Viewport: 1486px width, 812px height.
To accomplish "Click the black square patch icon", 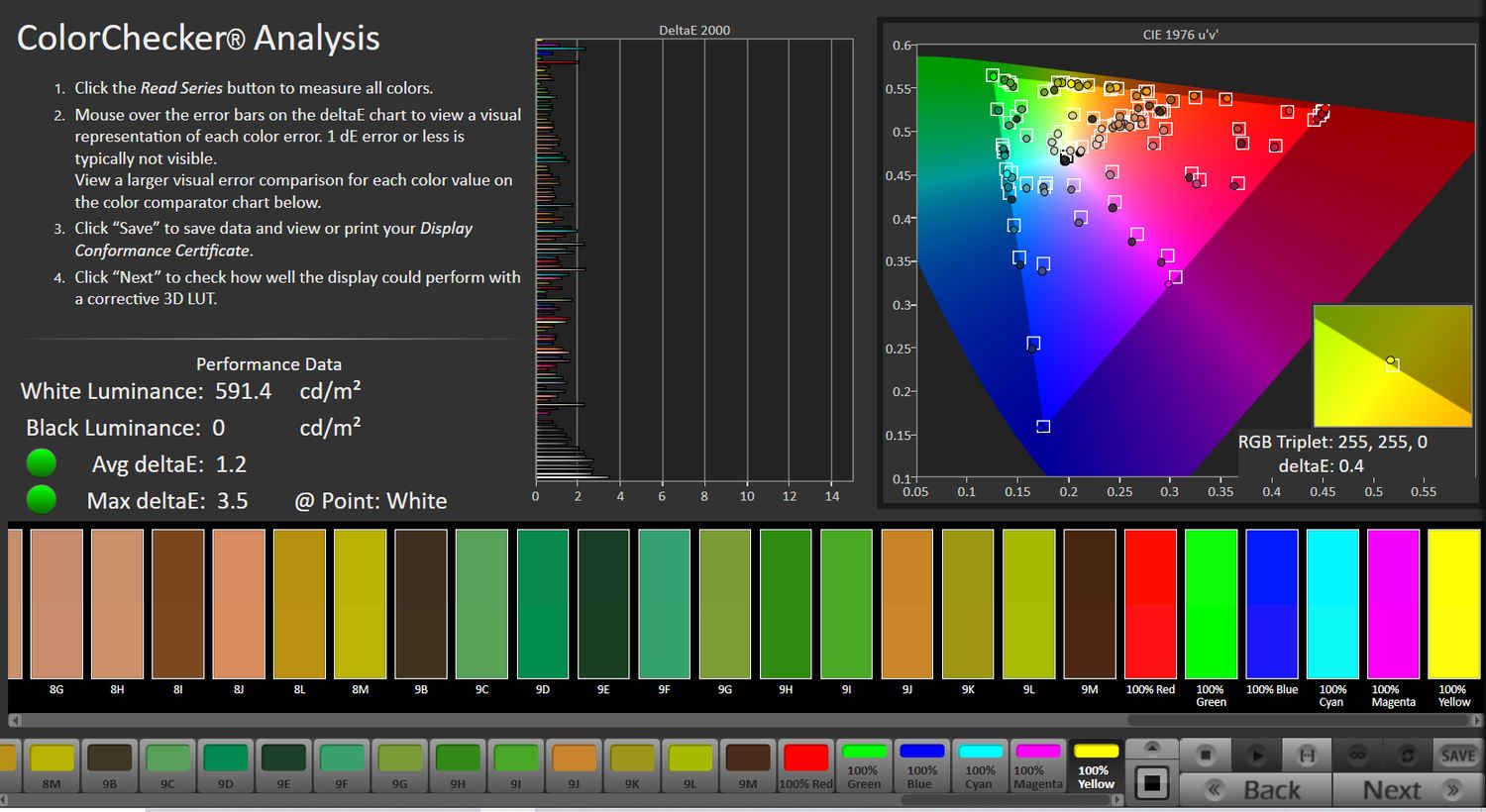I will 1151,783.
